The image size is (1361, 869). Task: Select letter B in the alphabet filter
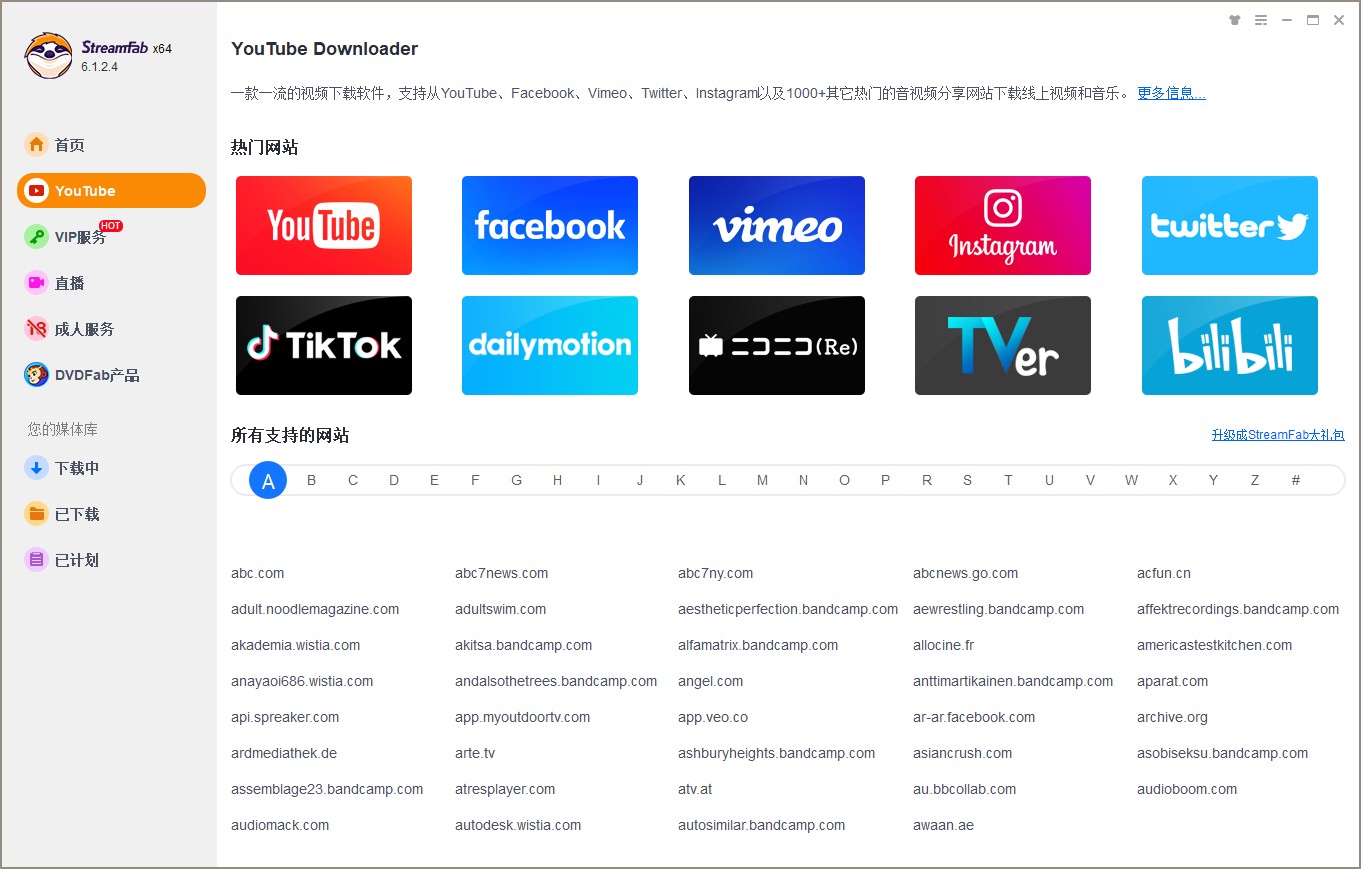312,480
